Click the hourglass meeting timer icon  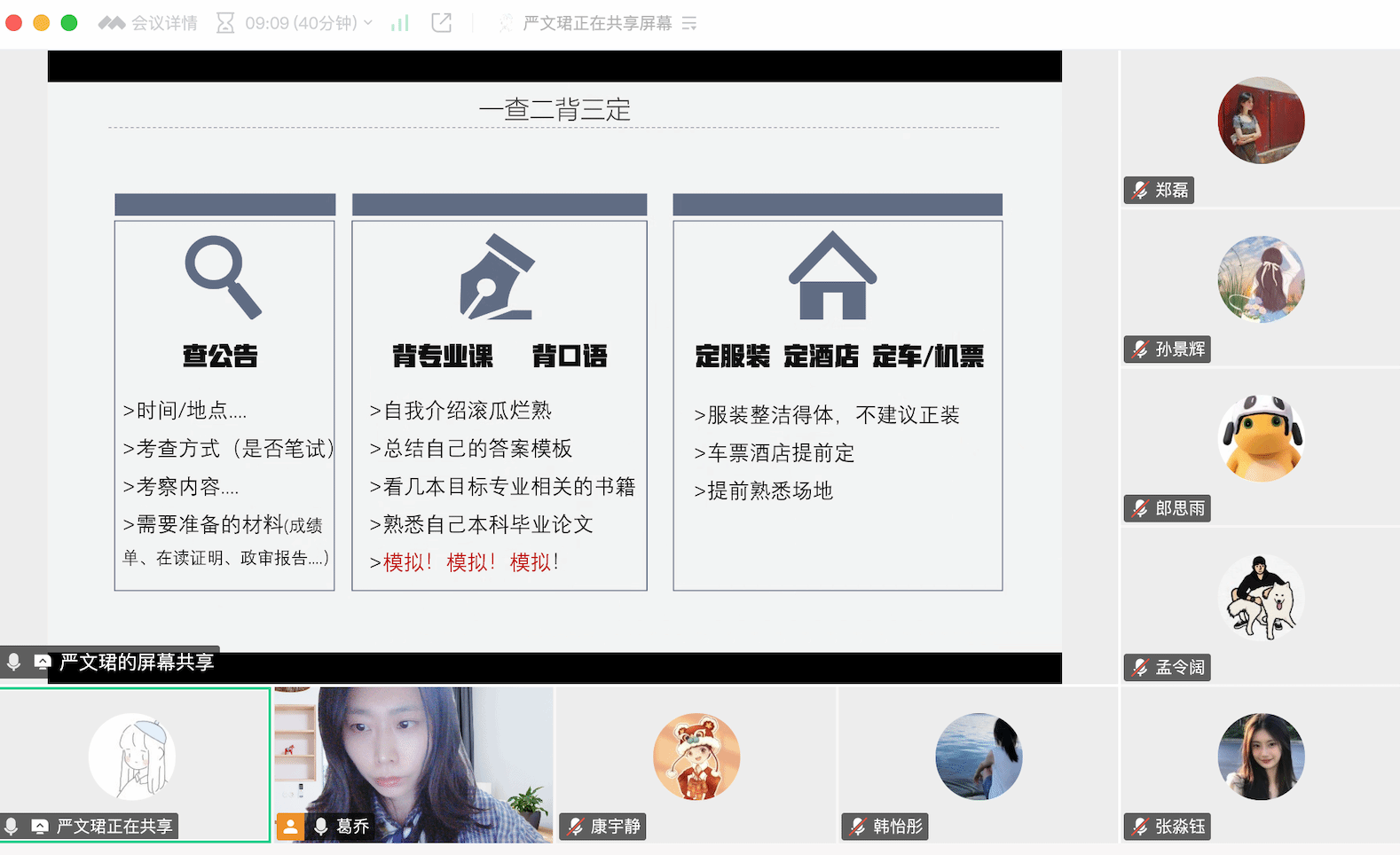(x=225, y=23)
